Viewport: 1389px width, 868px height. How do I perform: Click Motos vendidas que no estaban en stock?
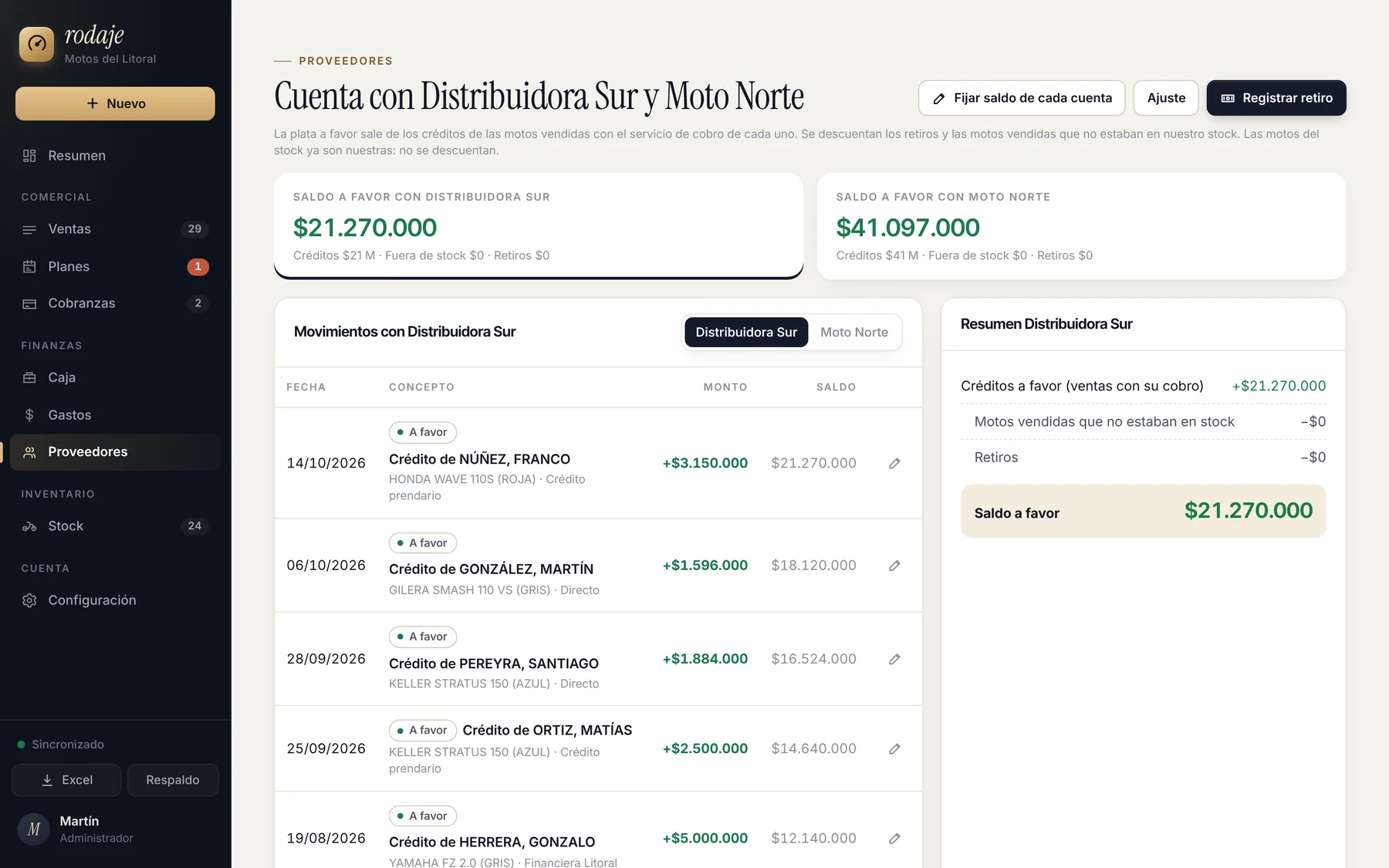tap(1104, 422)
